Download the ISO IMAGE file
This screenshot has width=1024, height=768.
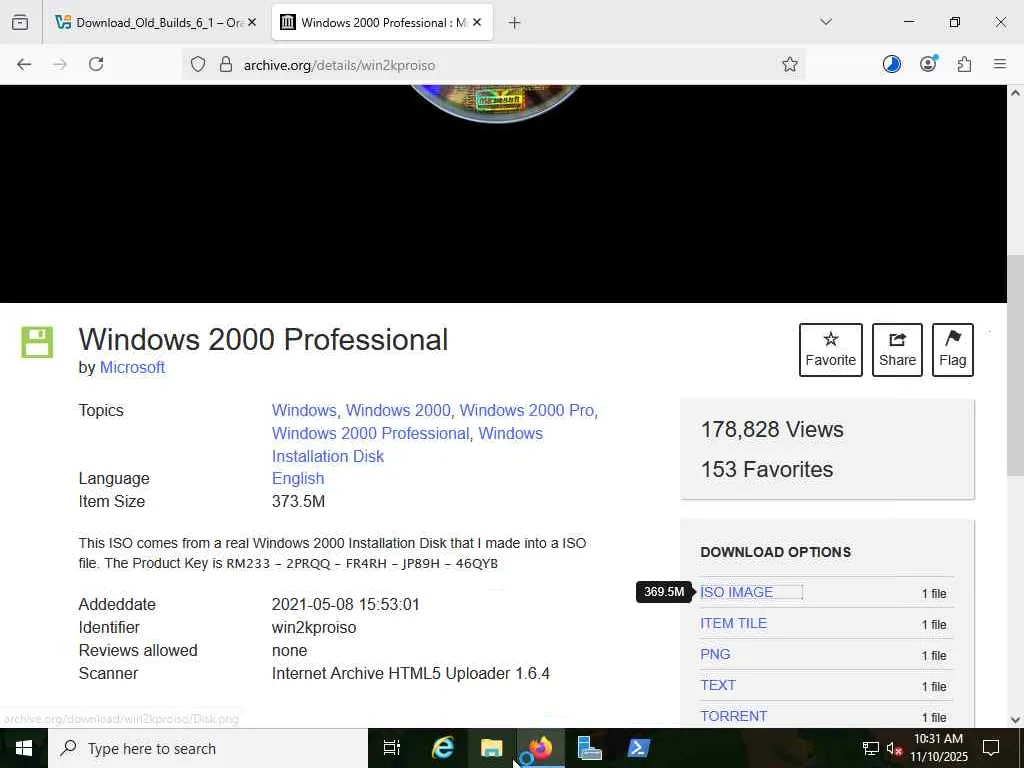(737, 592)
